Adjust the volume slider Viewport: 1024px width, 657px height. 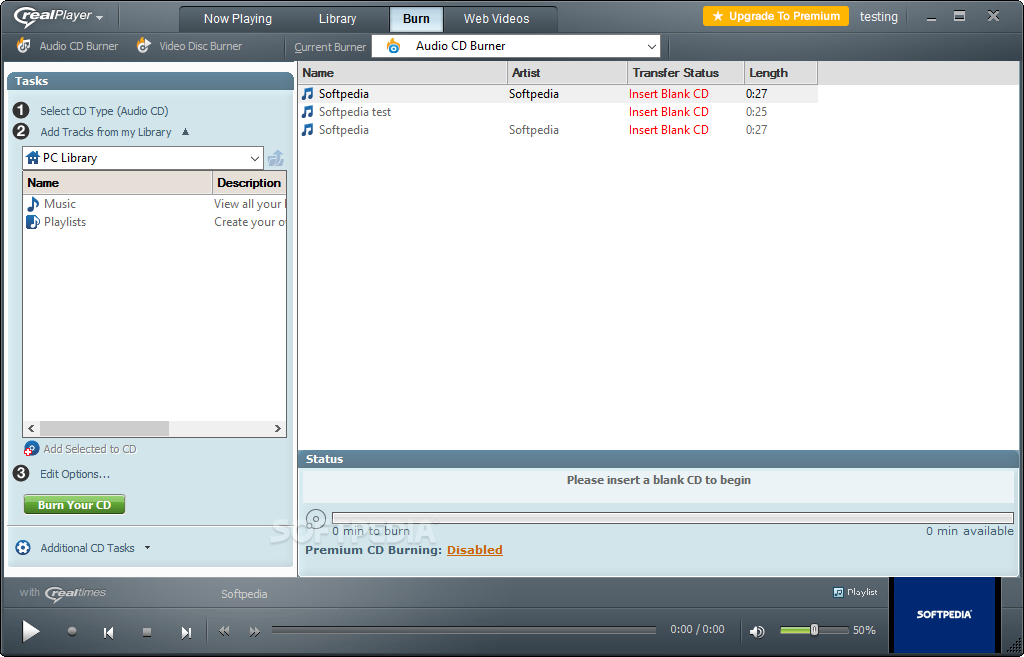click(814, 630)
